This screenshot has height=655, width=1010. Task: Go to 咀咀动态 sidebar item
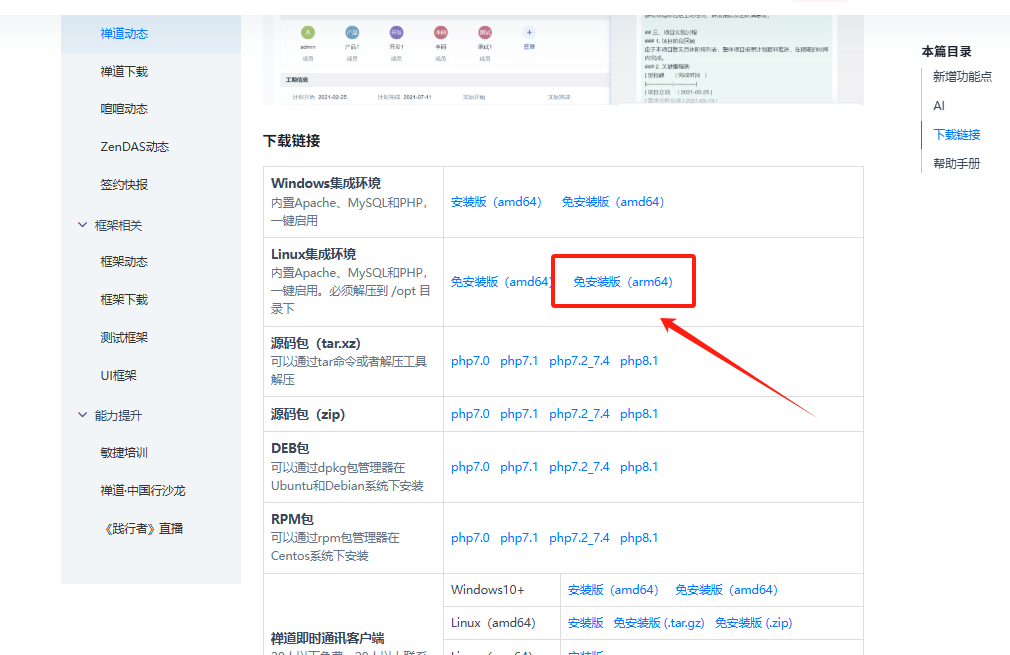click(124, 109)
